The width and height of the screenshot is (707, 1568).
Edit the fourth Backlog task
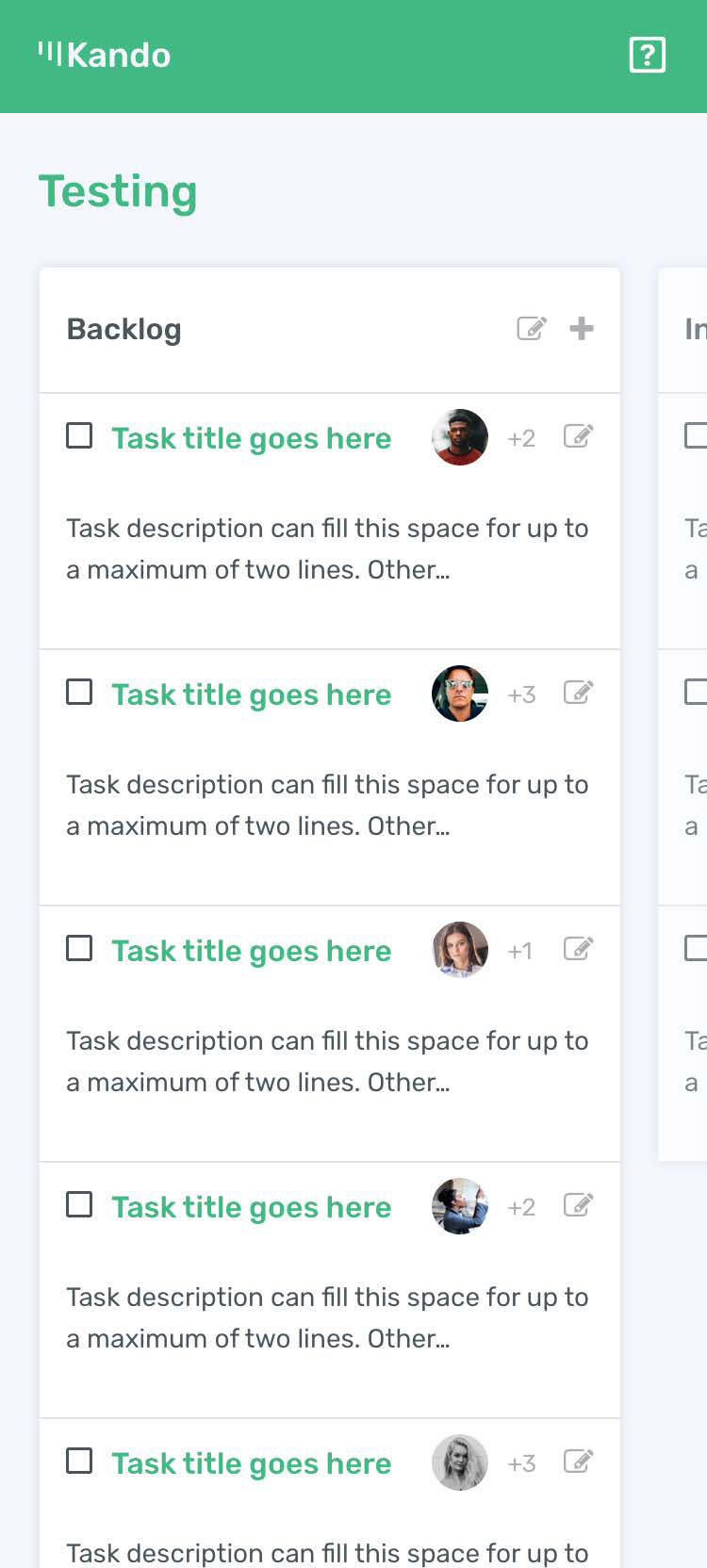pyautogui.click(x=578, y=1205)
